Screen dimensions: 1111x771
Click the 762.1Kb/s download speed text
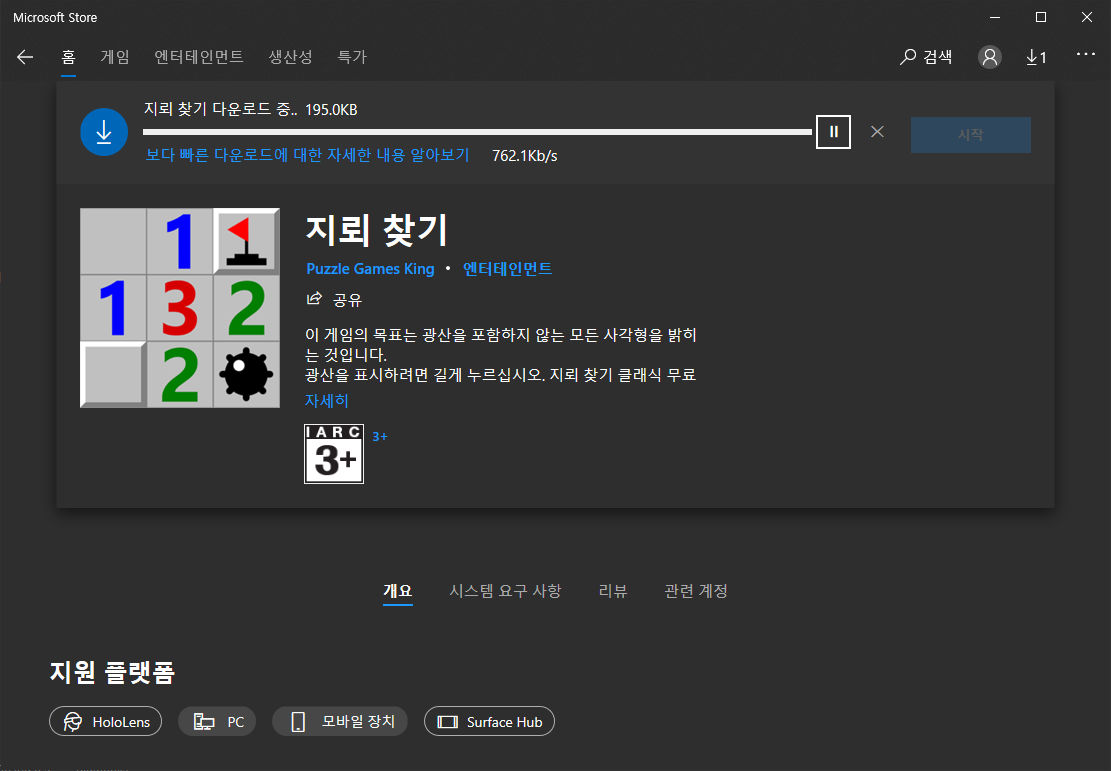click(x=525, y=156)
